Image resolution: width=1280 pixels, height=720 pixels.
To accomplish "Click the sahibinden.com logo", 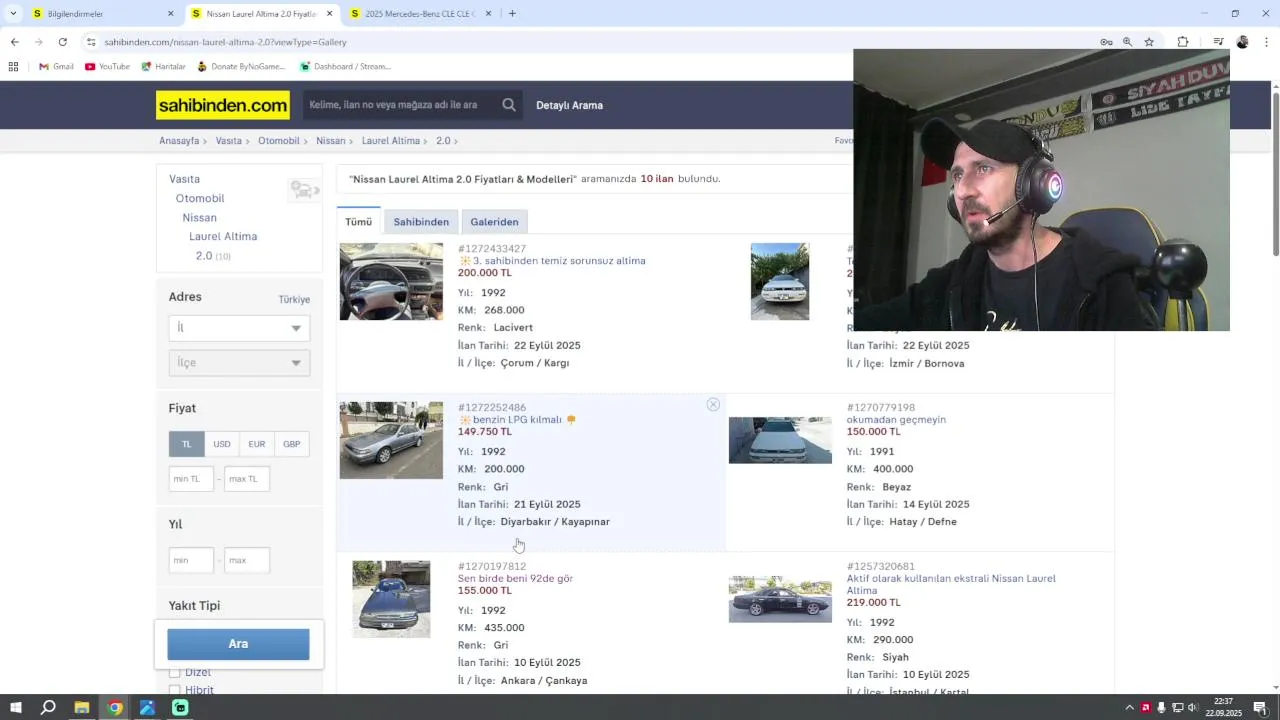I will [223, 105].
